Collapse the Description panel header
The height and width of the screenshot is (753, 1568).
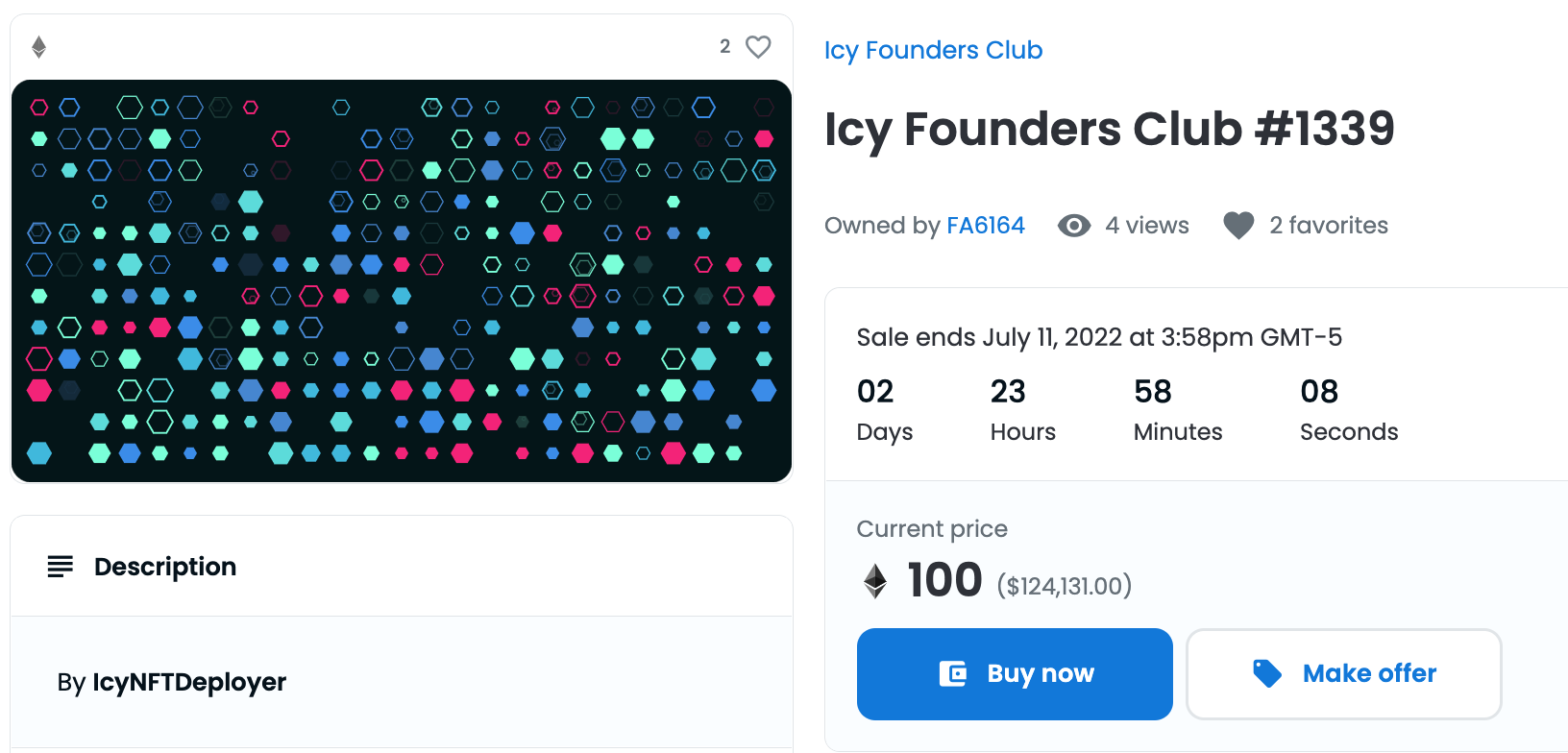402,567
